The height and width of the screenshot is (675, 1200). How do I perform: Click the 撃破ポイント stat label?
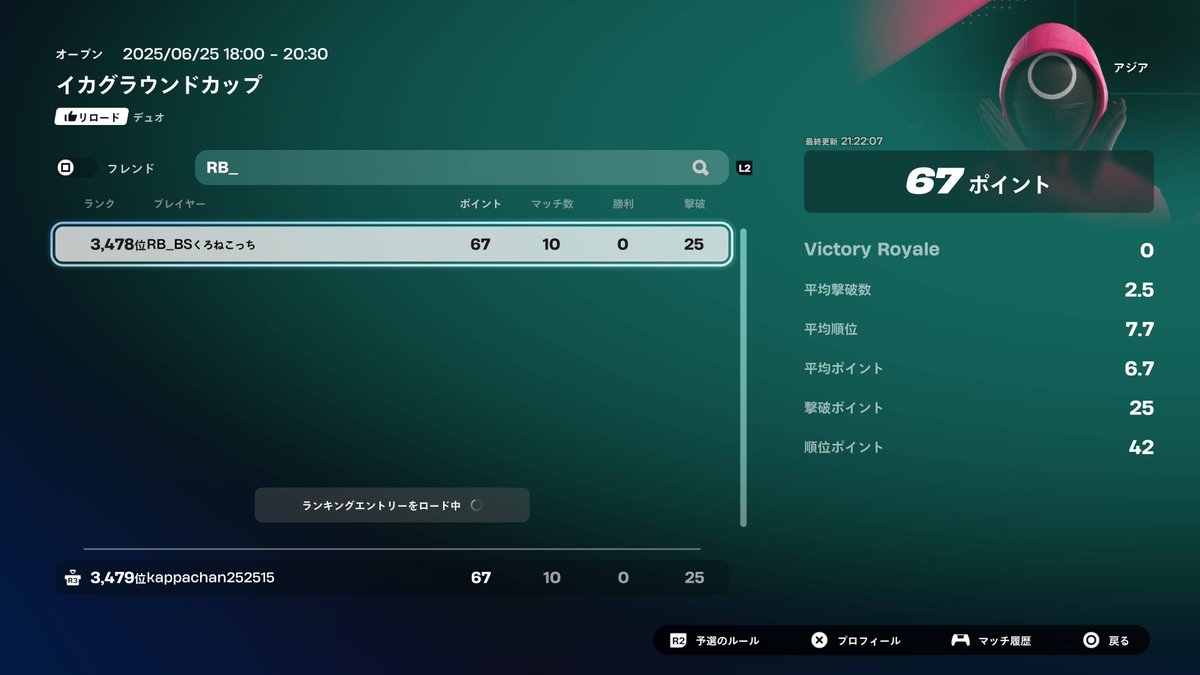844,408
